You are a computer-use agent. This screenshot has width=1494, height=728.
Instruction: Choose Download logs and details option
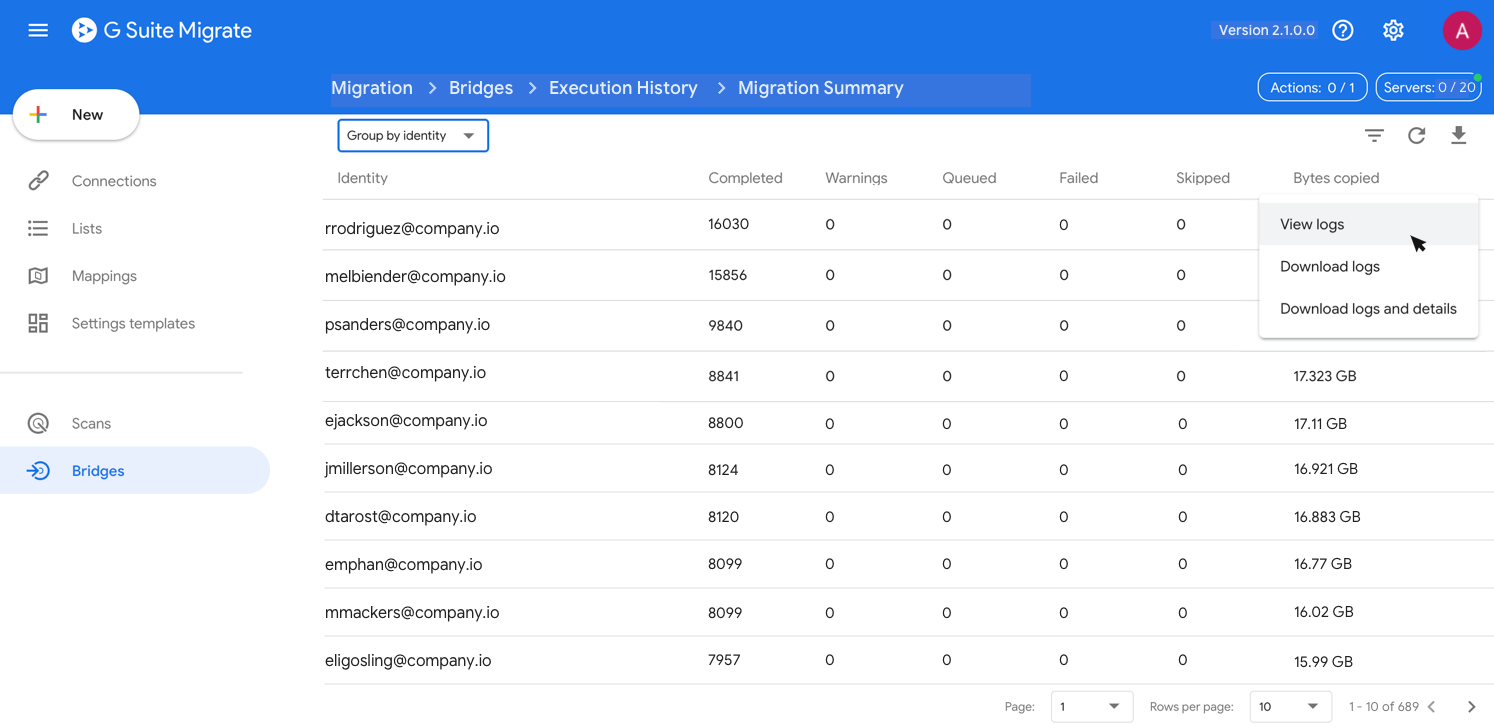click(x=1367, y=309)
